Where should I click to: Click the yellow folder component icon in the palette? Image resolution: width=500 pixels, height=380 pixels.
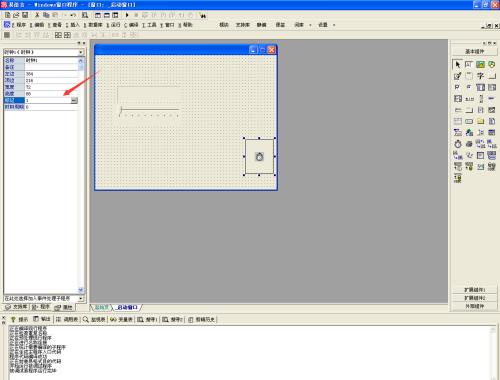pos(480,121)
